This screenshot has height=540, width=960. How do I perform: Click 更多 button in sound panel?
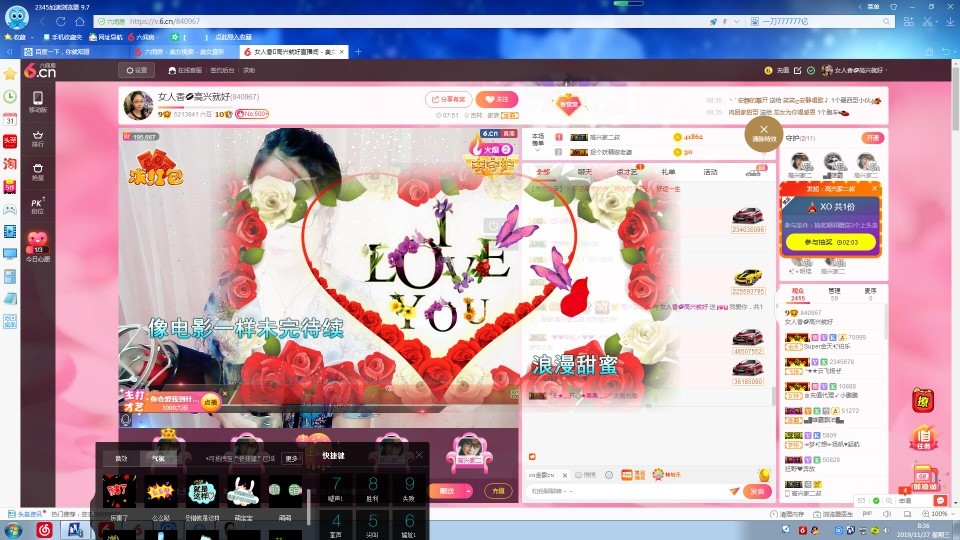[x=291, y=458]
